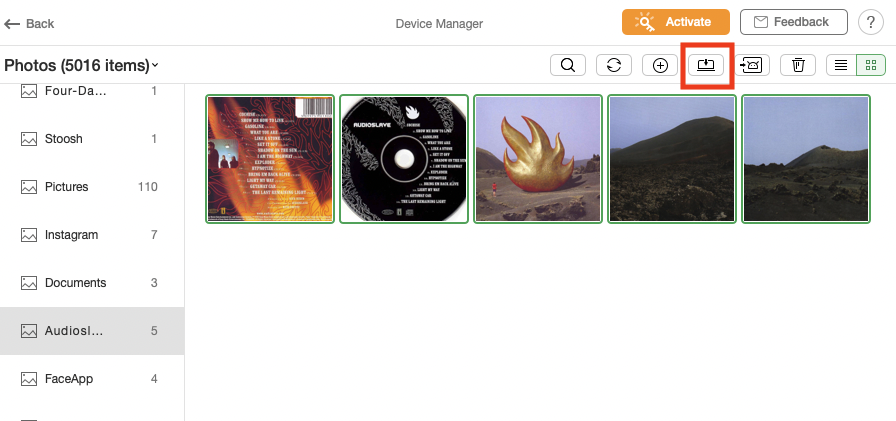Screen dimensions: 896x421
Task: Click the refresh toolbar icon
Action: pos(614,65)
